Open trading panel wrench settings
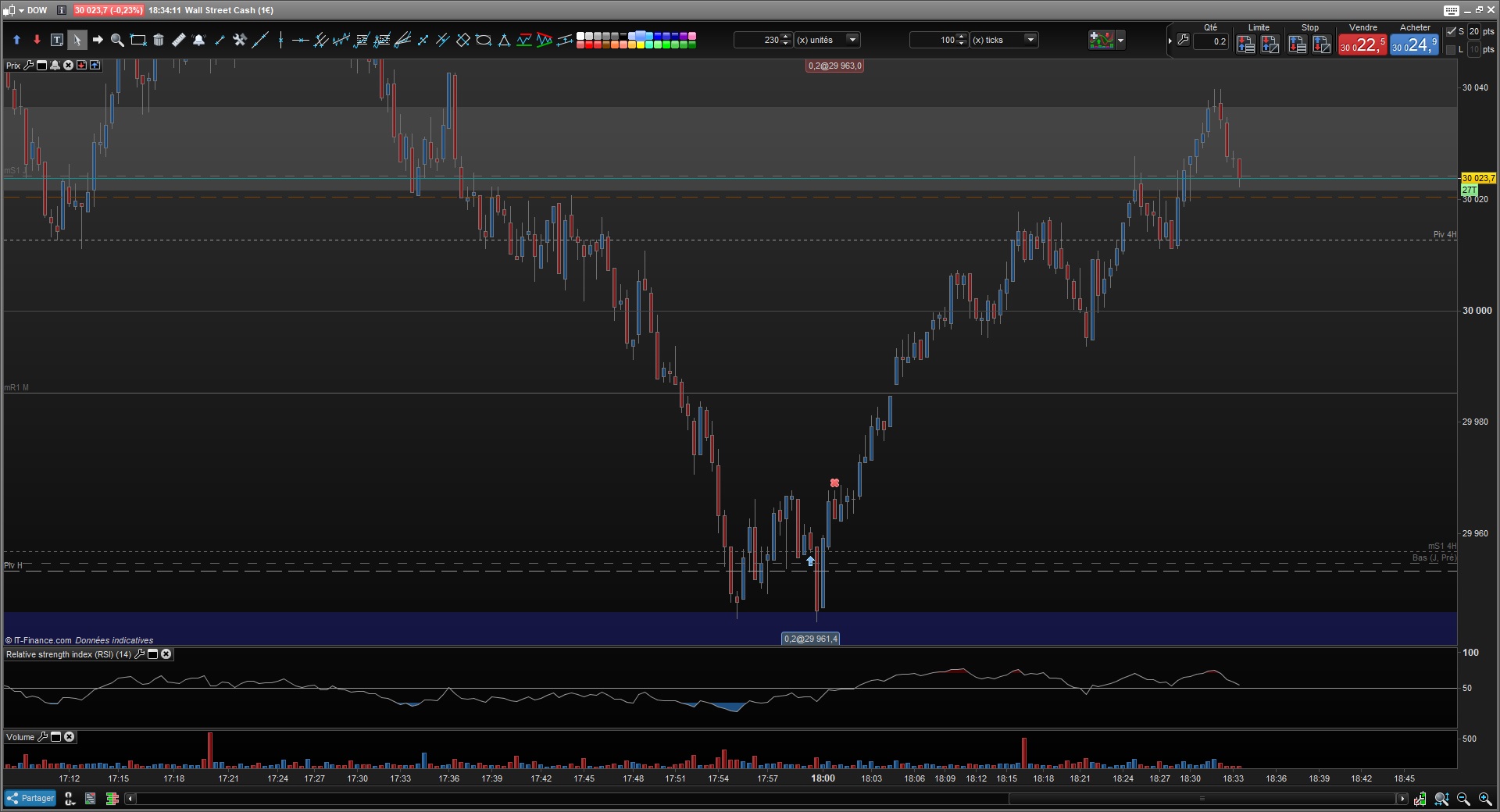This screenshot has height=812, width=1500. (1183, 40)
